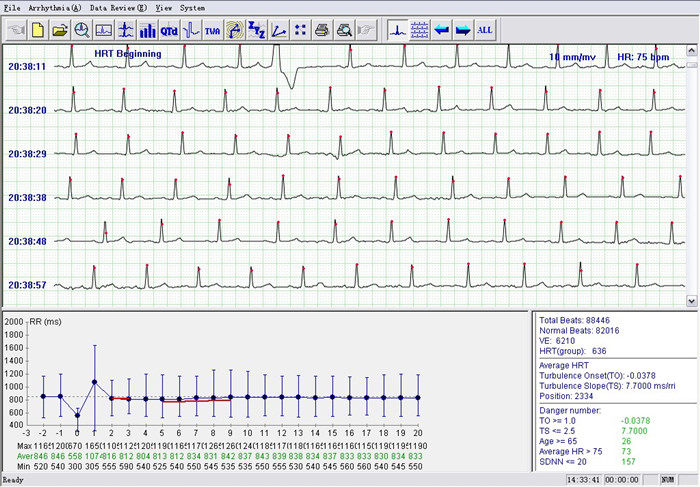
Task: Select the QTd analysis tool
Action: pos(169,30)
